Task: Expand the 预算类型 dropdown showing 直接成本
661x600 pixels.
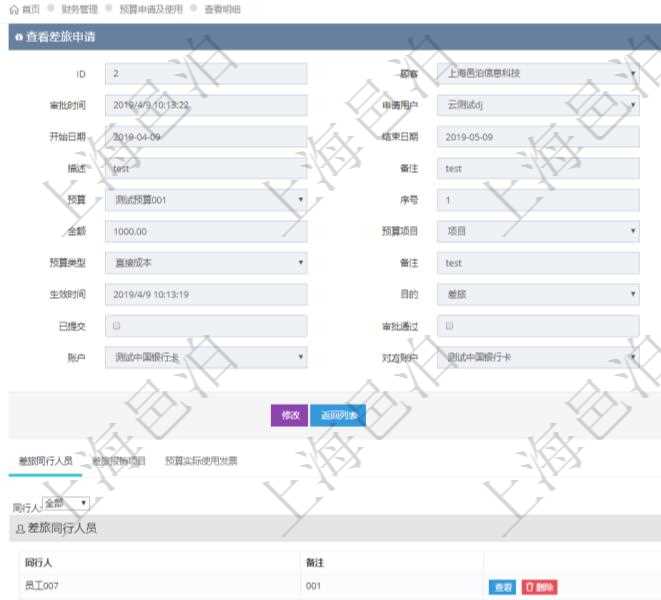Action: [205, 263]
